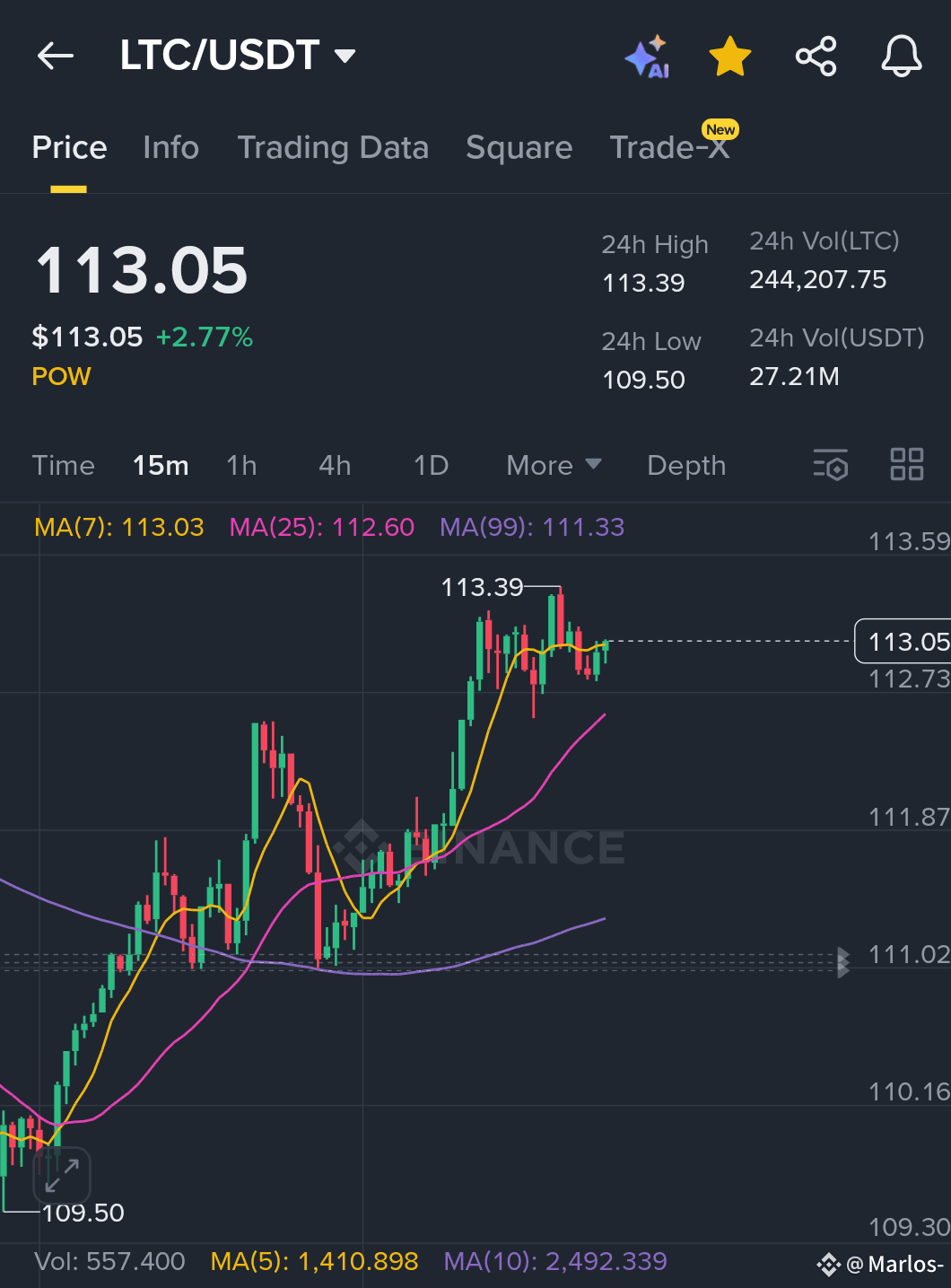Tap the current price tag 113.05 on axis

(x=903, y=642)
